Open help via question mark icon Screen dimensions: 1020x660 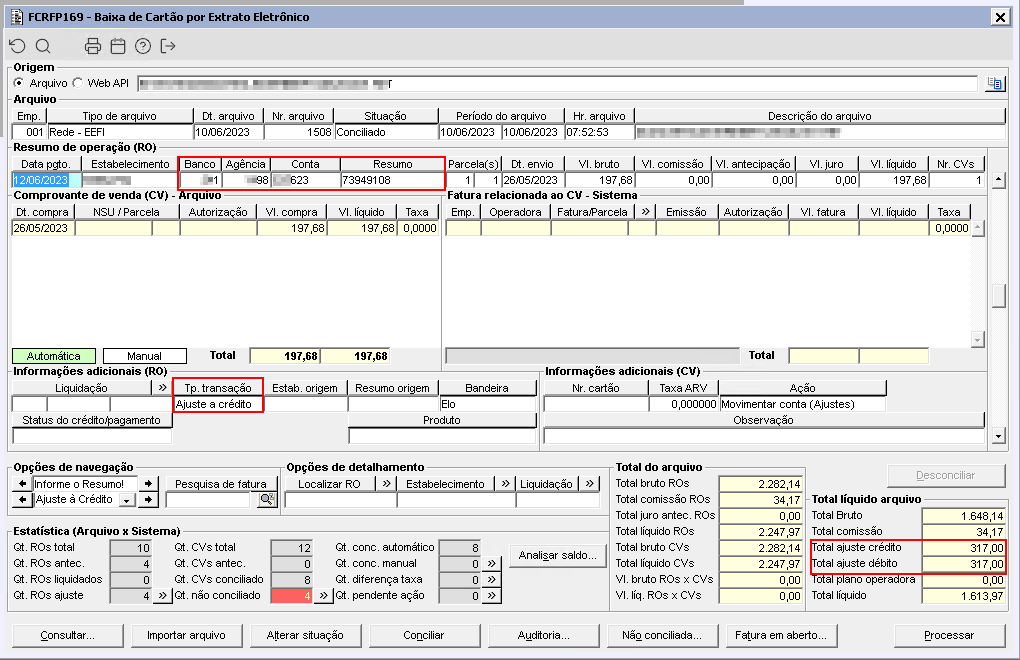click(x=143, y=46)
